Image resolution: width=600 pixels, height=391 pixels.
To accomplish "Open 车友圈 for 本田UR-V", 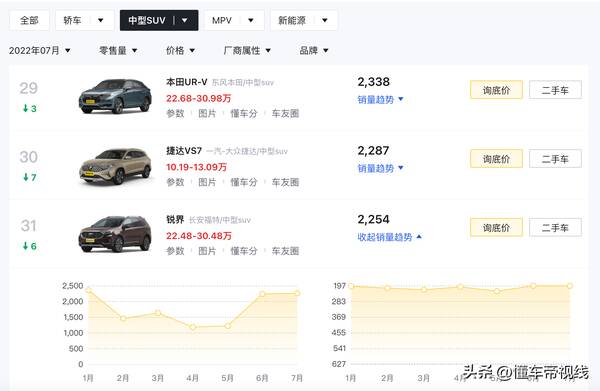I will pos(285,114).
